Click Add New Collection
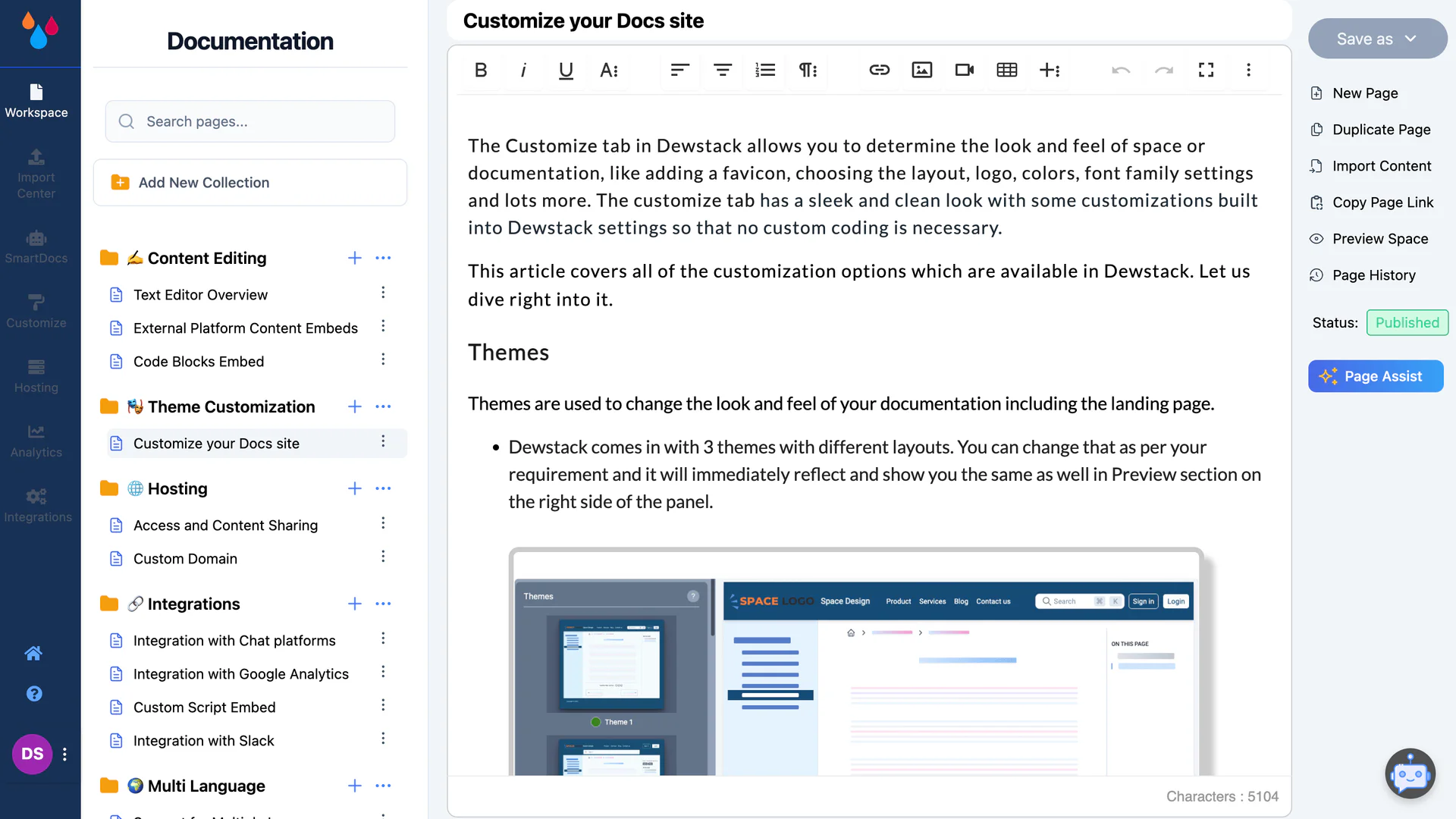The width and height of the screenshot is (1456, 819). [249, 182]
